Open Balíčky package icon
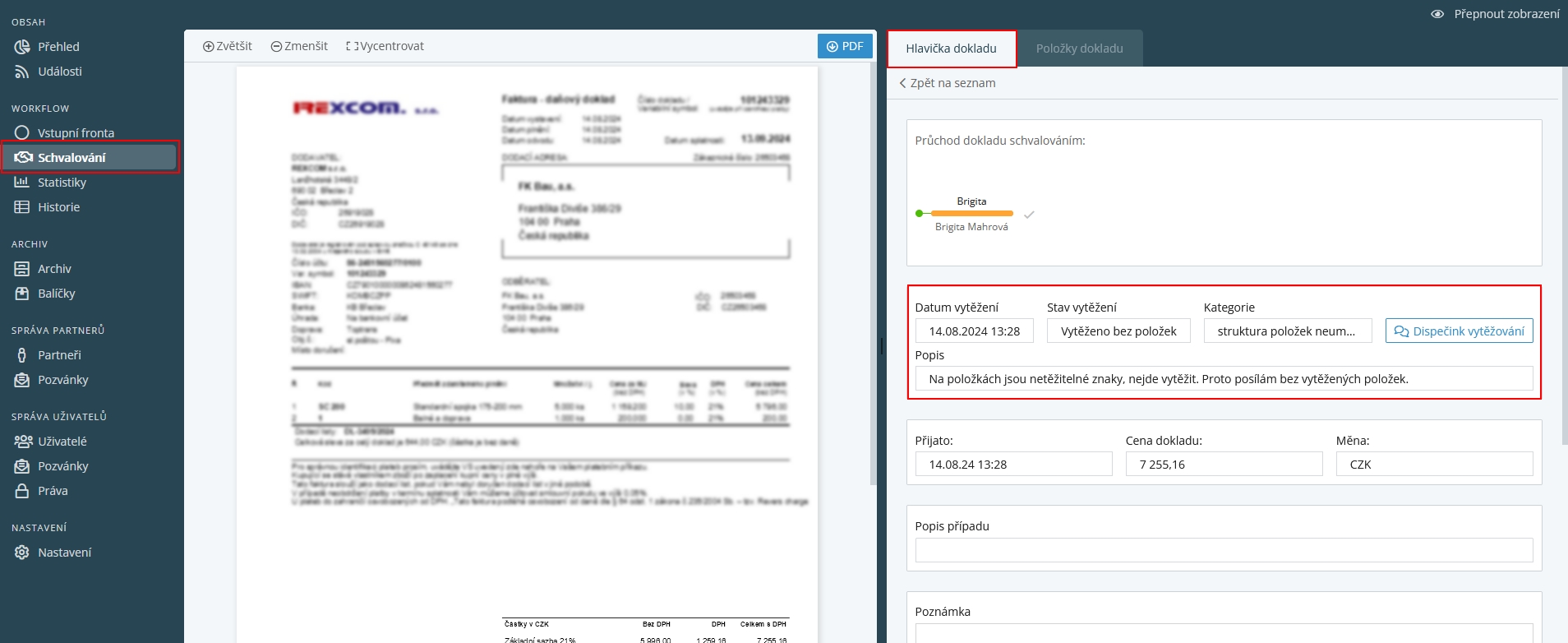Image resolution: width=1568 pixels, height=643 pixels. coord(22,294)
